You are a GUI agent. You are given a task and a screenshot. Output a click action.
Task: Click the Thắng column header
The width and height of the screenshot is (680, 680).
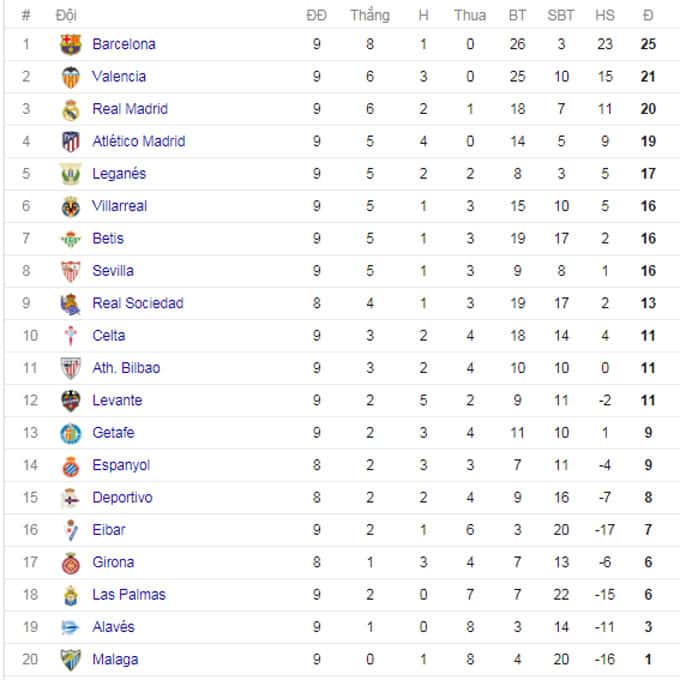tap(370, 15)
